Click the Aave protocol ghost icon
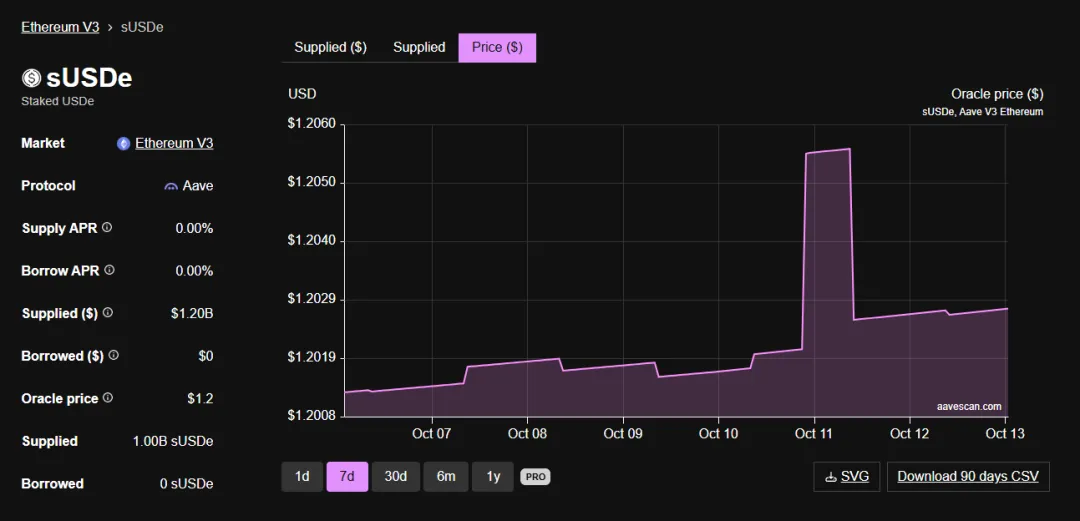 (171, 186)
